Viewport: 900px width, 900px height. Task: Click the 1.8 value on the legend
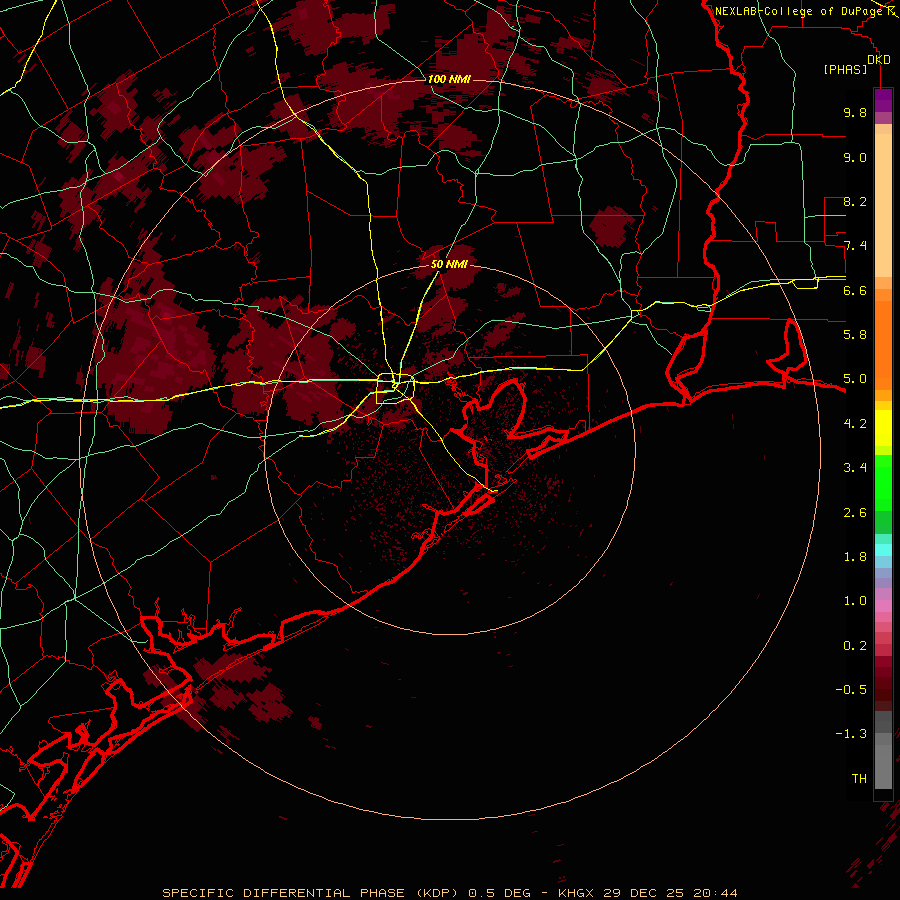click(855, 557)
